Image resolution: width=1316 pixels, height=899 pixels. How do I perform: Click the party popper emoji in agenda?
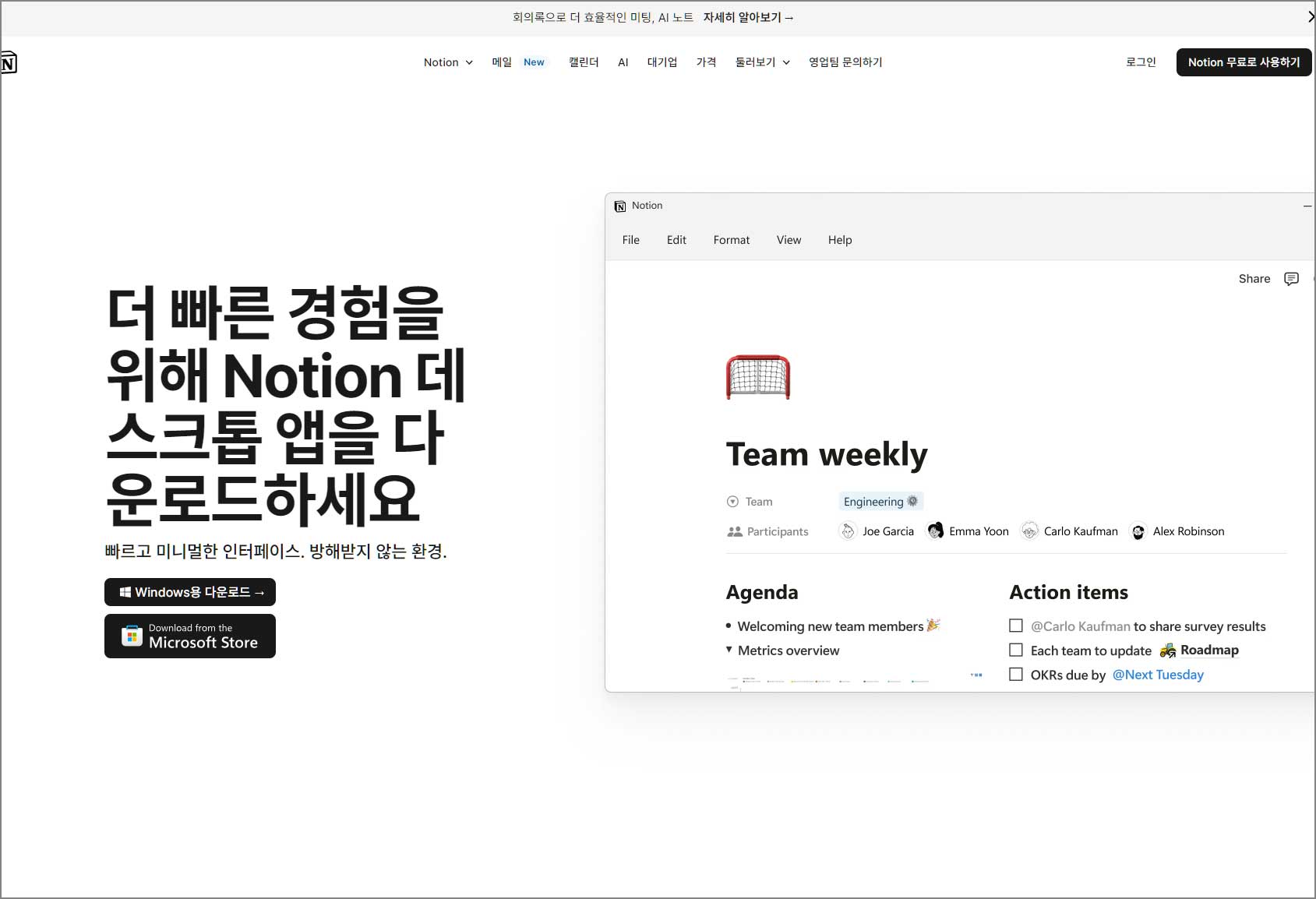[933, 625]
